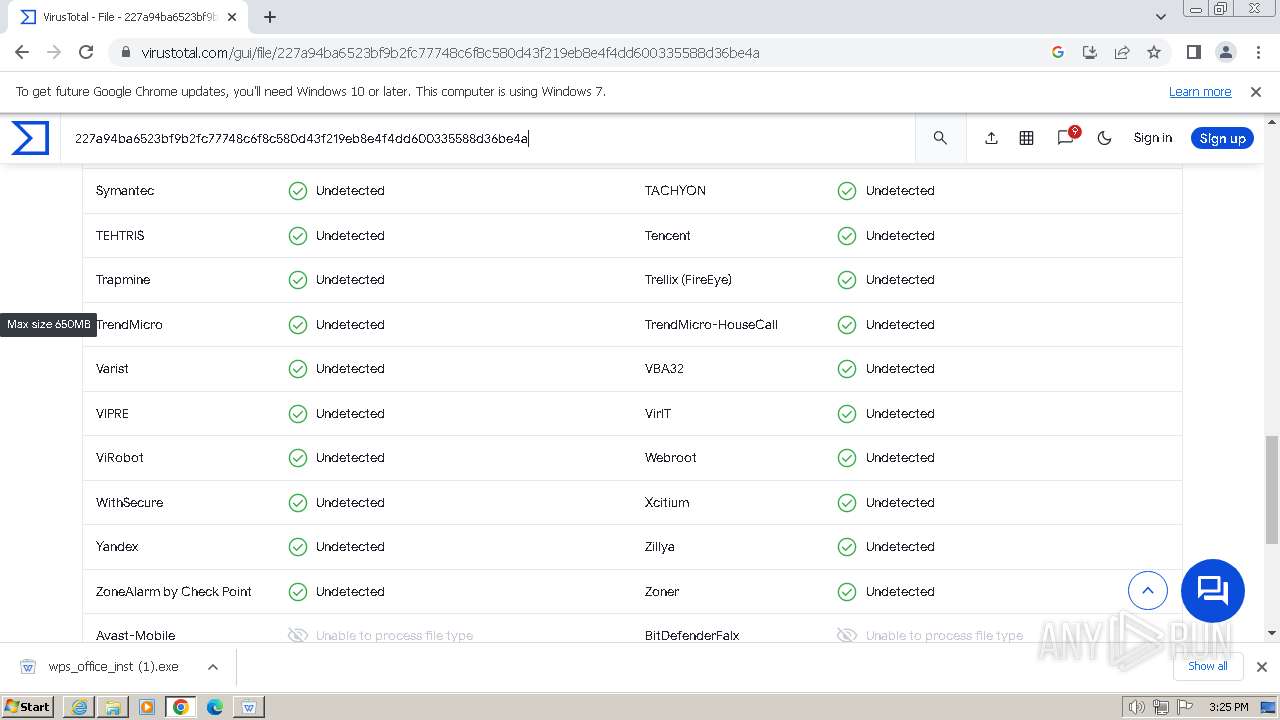Open Internet Explorer from taskbar
The height and width of the screenshot is (720, 1280).
[79, 707]
